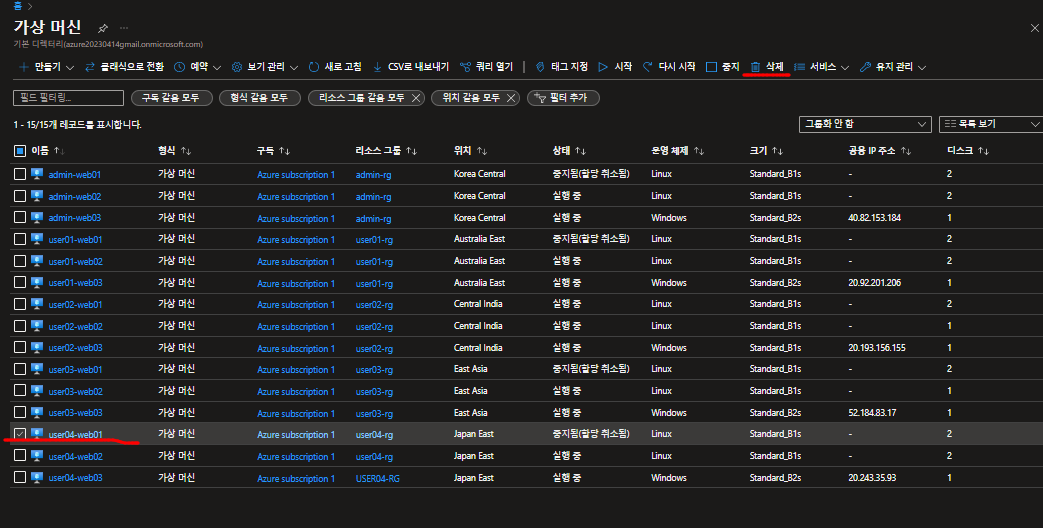Check the user04-web03 row checkbox
Viewport: 1043px width, 528px height.
(x=20, y=477)
